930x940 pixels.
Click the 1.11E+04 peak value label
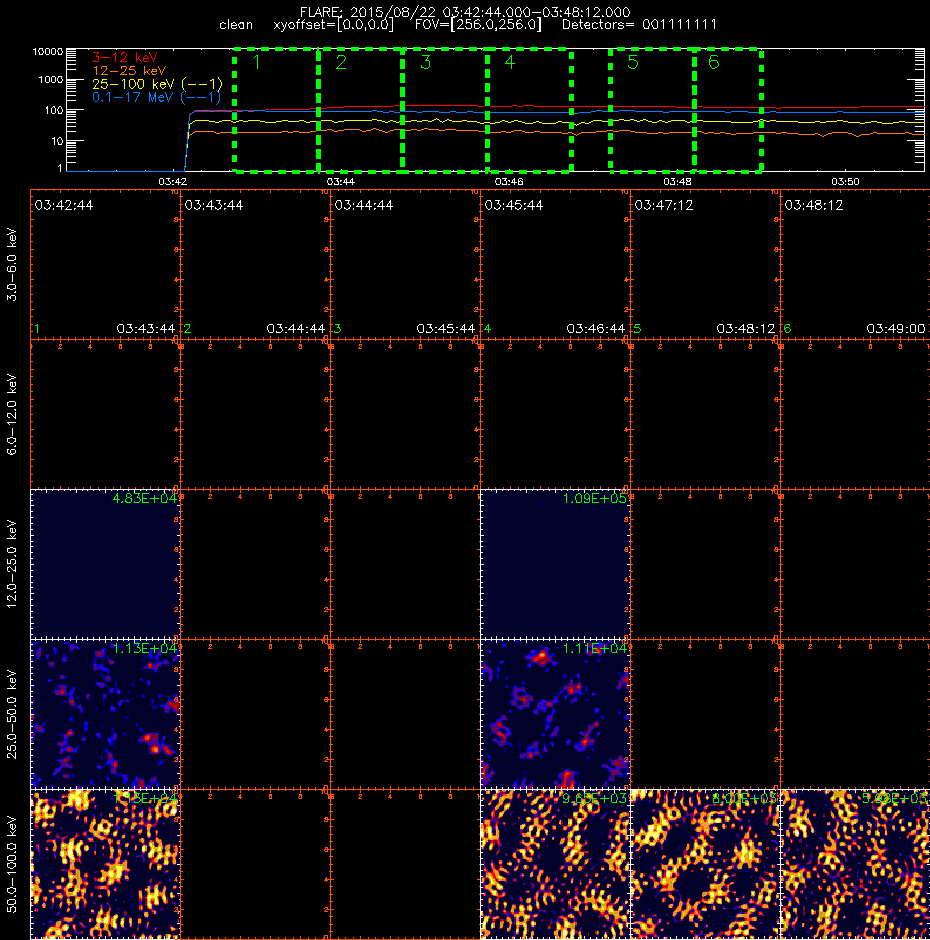pos(595,648)
